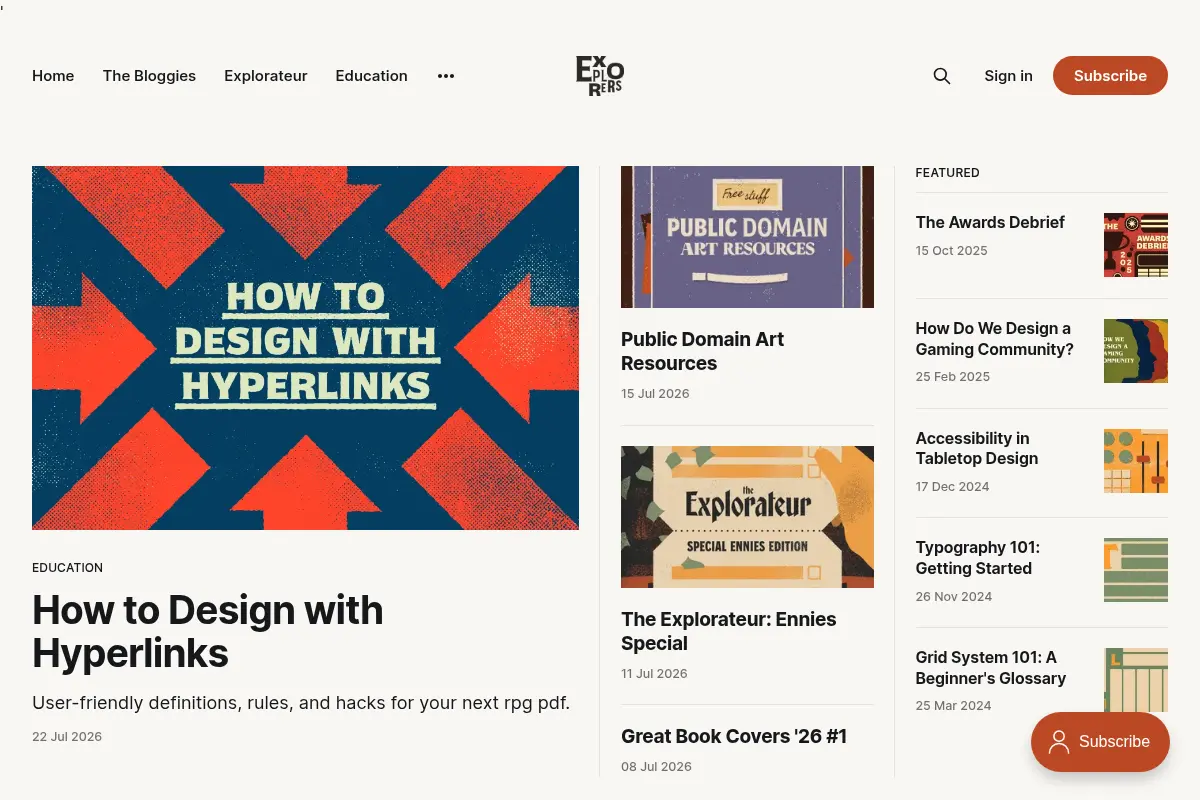Click the 08 Jul 2026 date
1200x800 pixels.
click(x=656, y=767)
